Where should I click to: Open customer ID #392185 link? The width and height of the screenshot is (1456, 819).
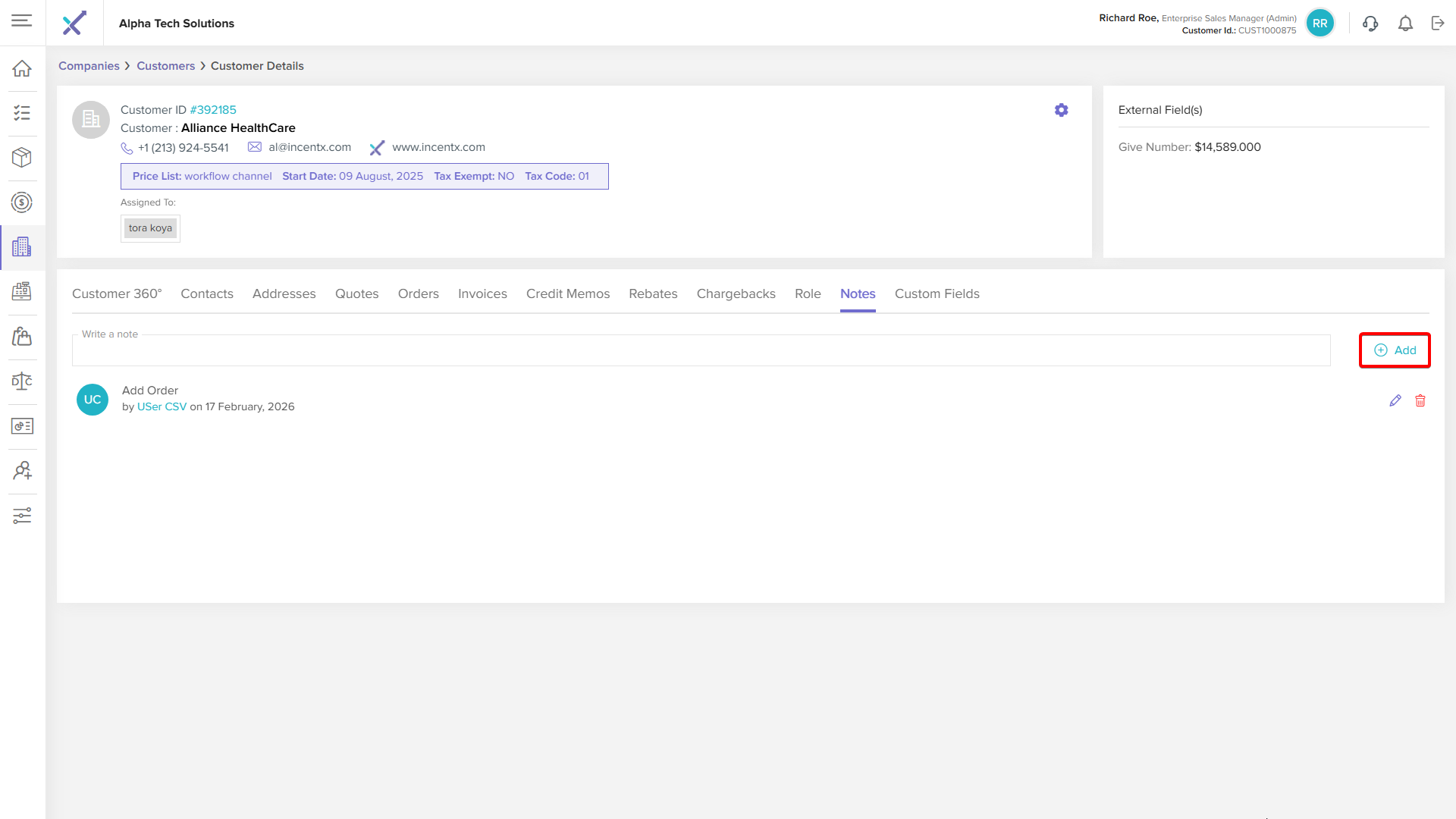[x=213, y=110]
